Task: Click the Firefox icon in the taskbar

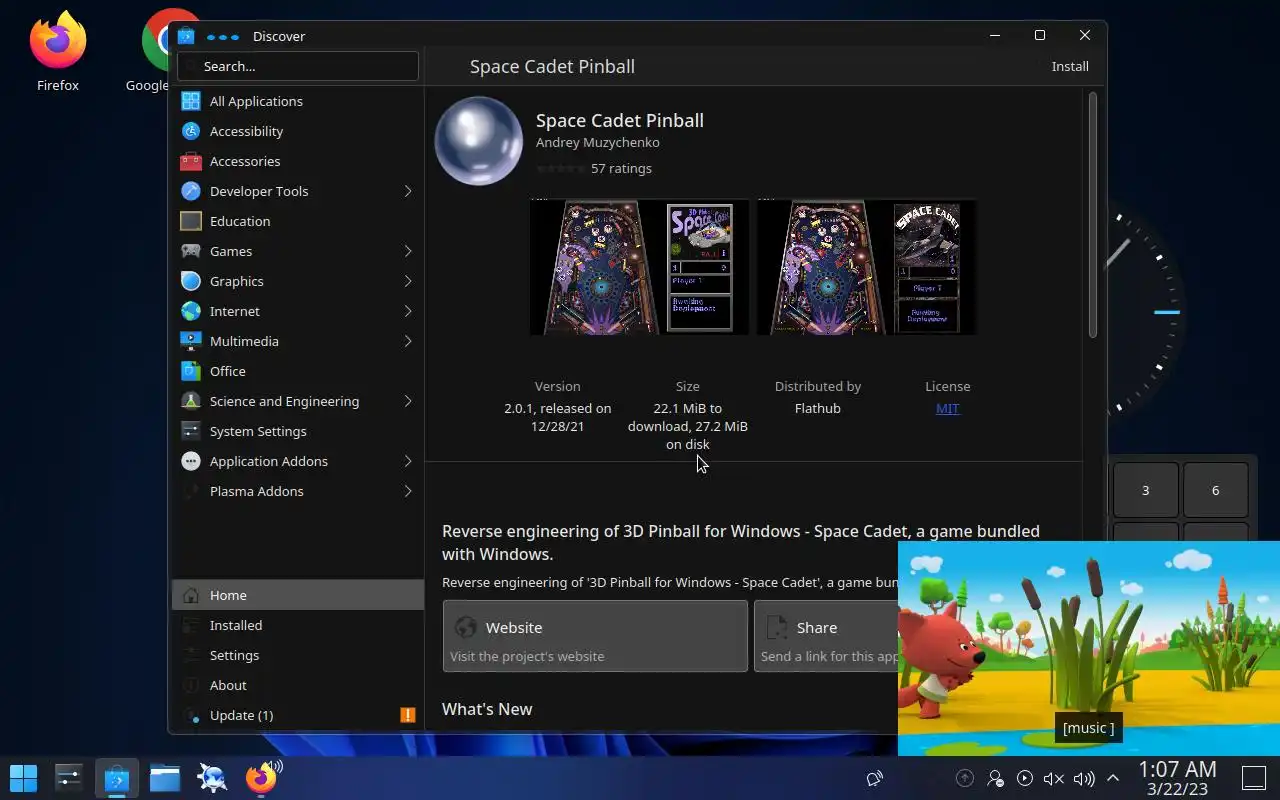Action: pyautogui.click(x=261, y=777)
